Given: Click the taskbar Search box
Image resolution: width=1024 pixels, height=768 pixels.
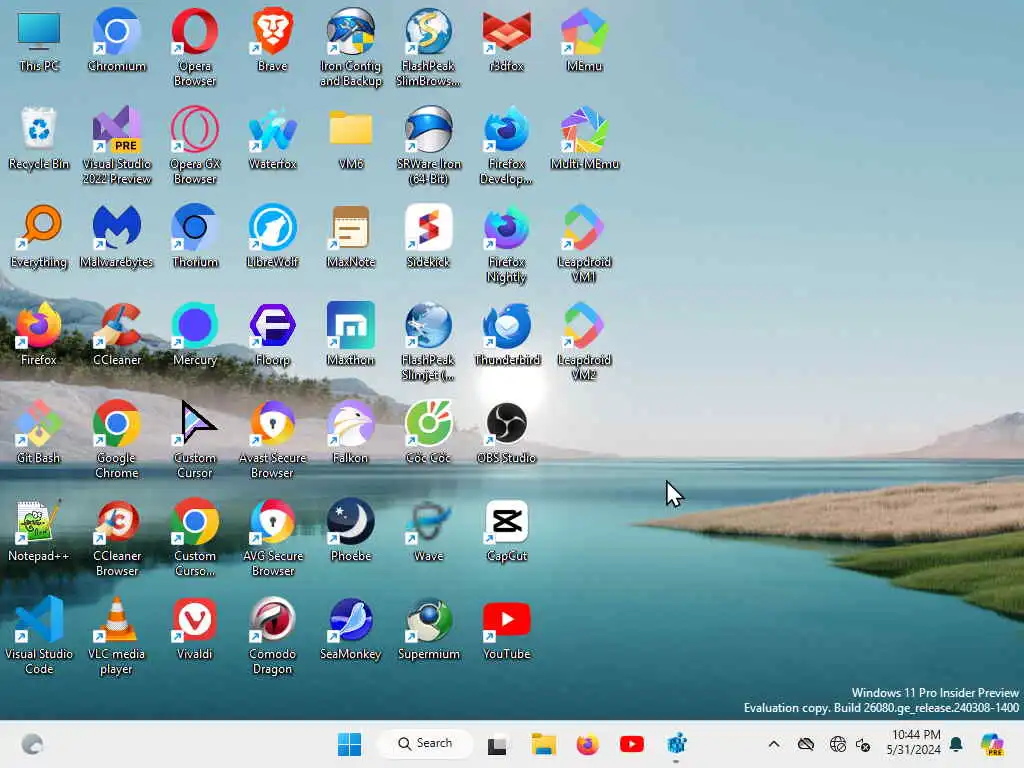Looking at the screenshot, I should pos(425,744).
